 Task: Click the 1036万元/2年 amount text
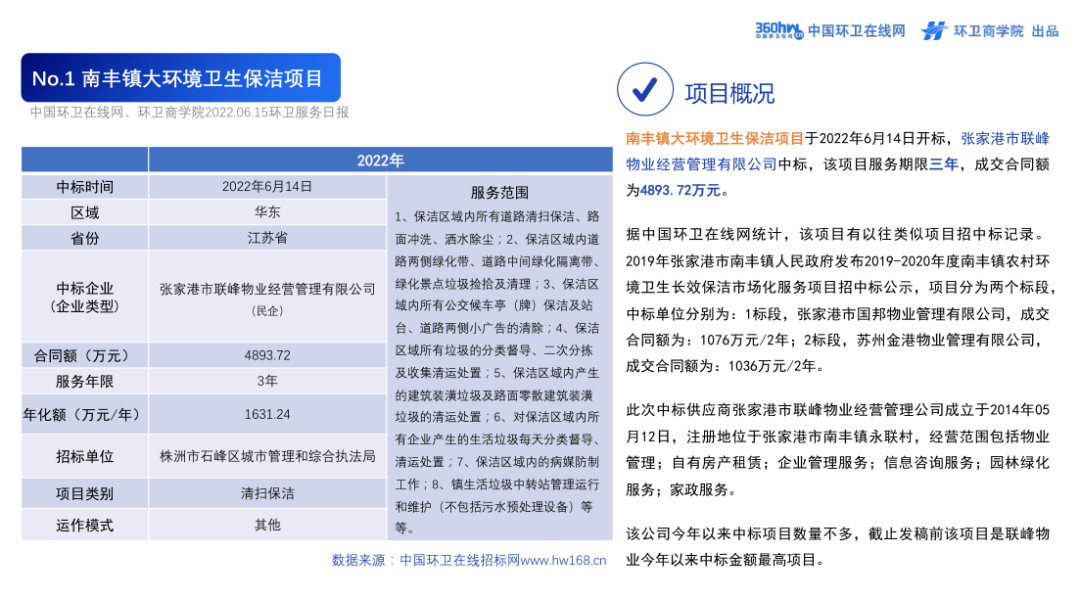point(772,366)
